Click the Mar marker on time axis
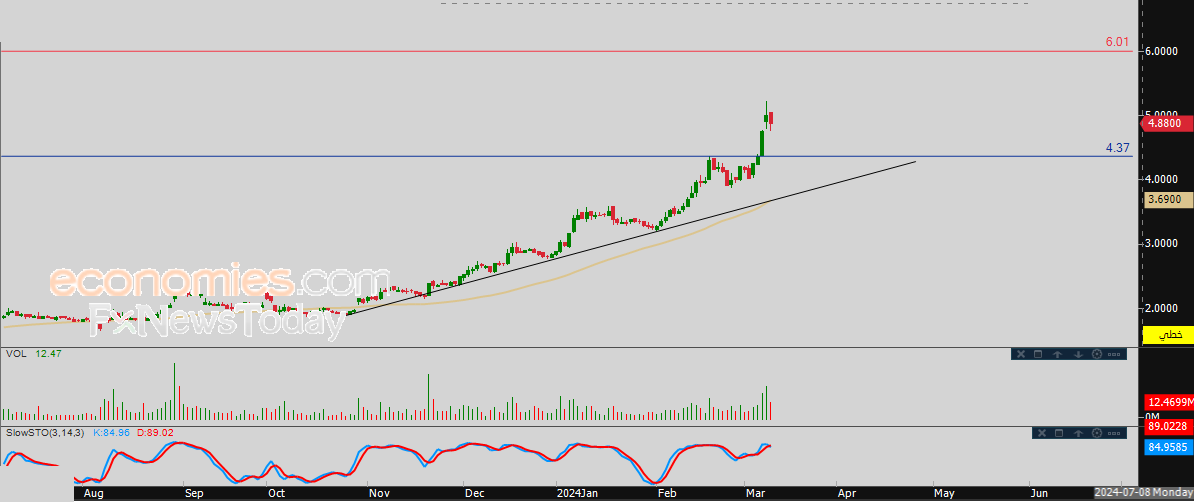Viewport: 1194px width, 502px height. point(755,494)
